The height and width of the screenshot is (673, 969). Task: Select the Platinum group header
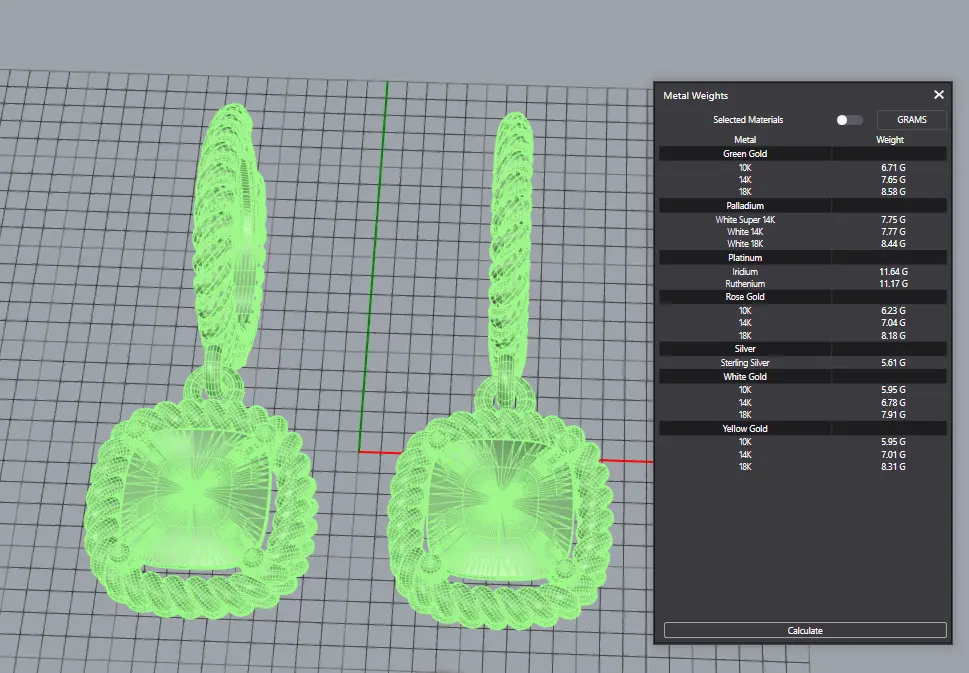coord(745,258)
